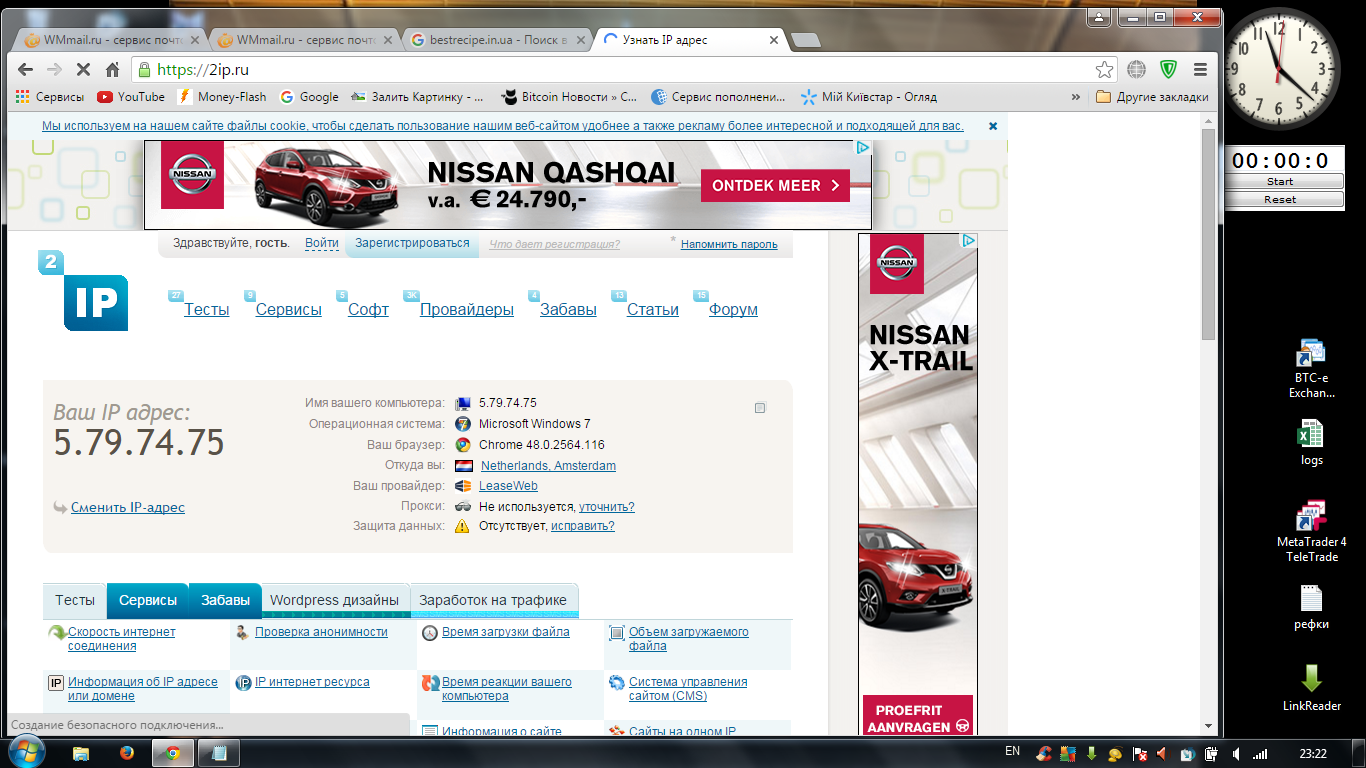Click the Войти login link

(322, 243)
